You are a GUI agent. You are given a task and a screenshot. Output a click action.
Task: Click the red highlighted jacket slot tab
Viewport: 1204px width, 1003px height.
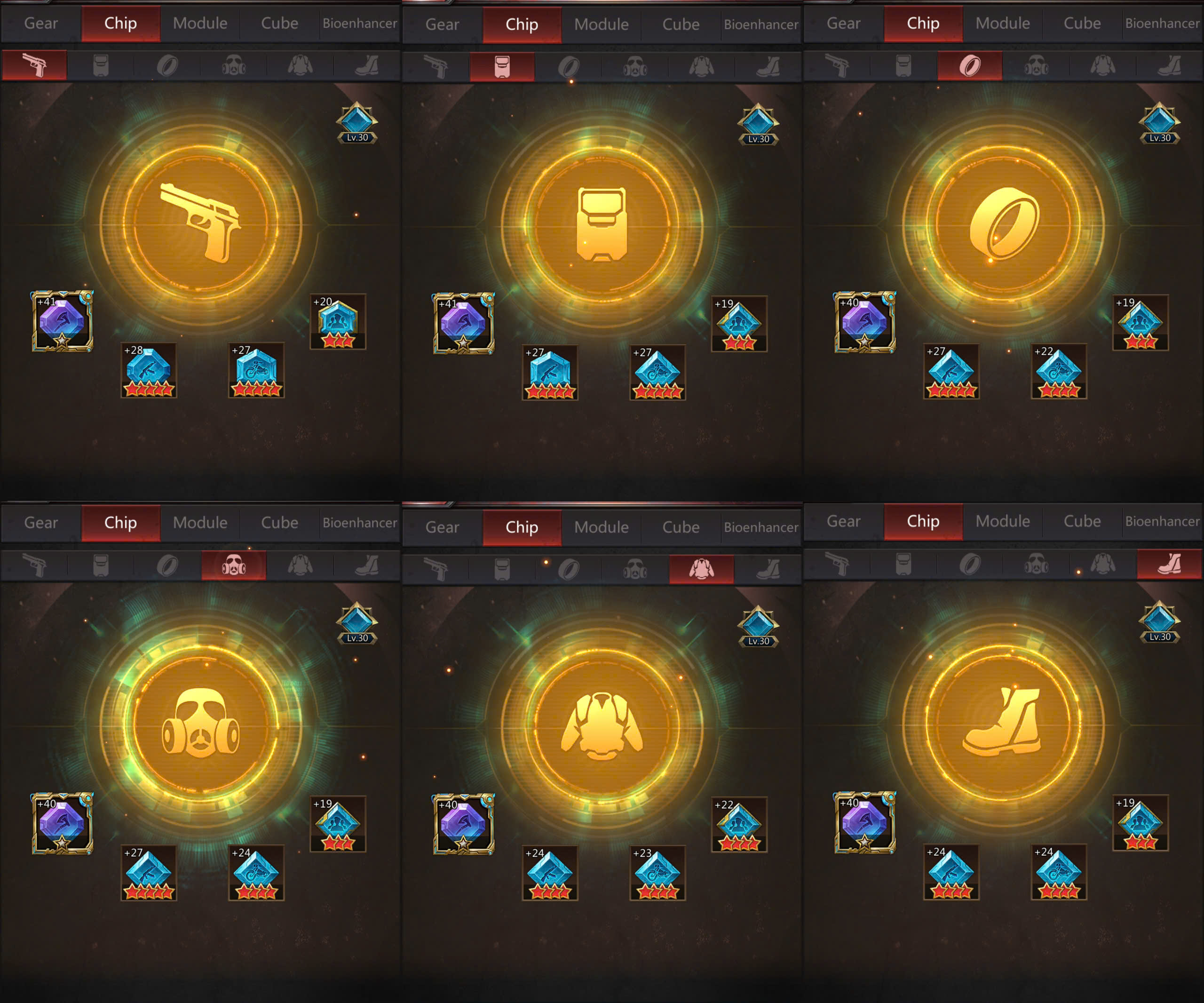pyautogui.click(x=701, y=569)
